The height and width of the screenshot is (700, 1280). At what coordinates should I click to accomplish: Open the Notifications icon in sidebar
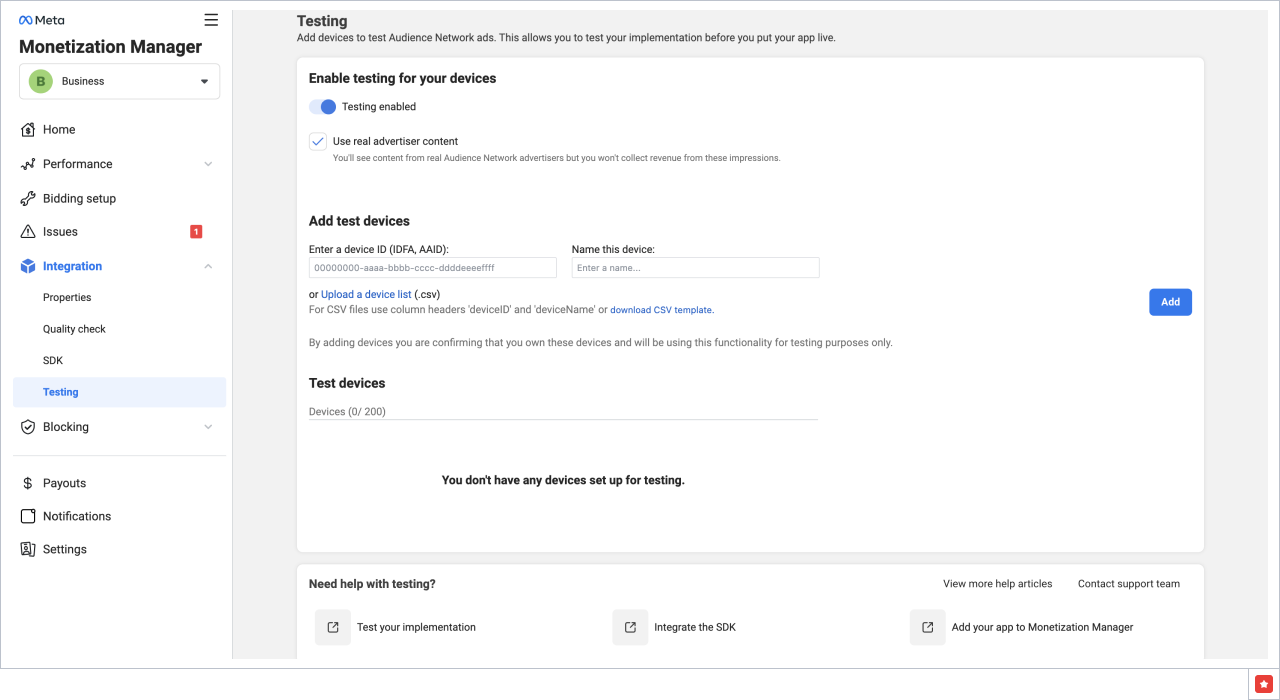(x=28, y=517)
